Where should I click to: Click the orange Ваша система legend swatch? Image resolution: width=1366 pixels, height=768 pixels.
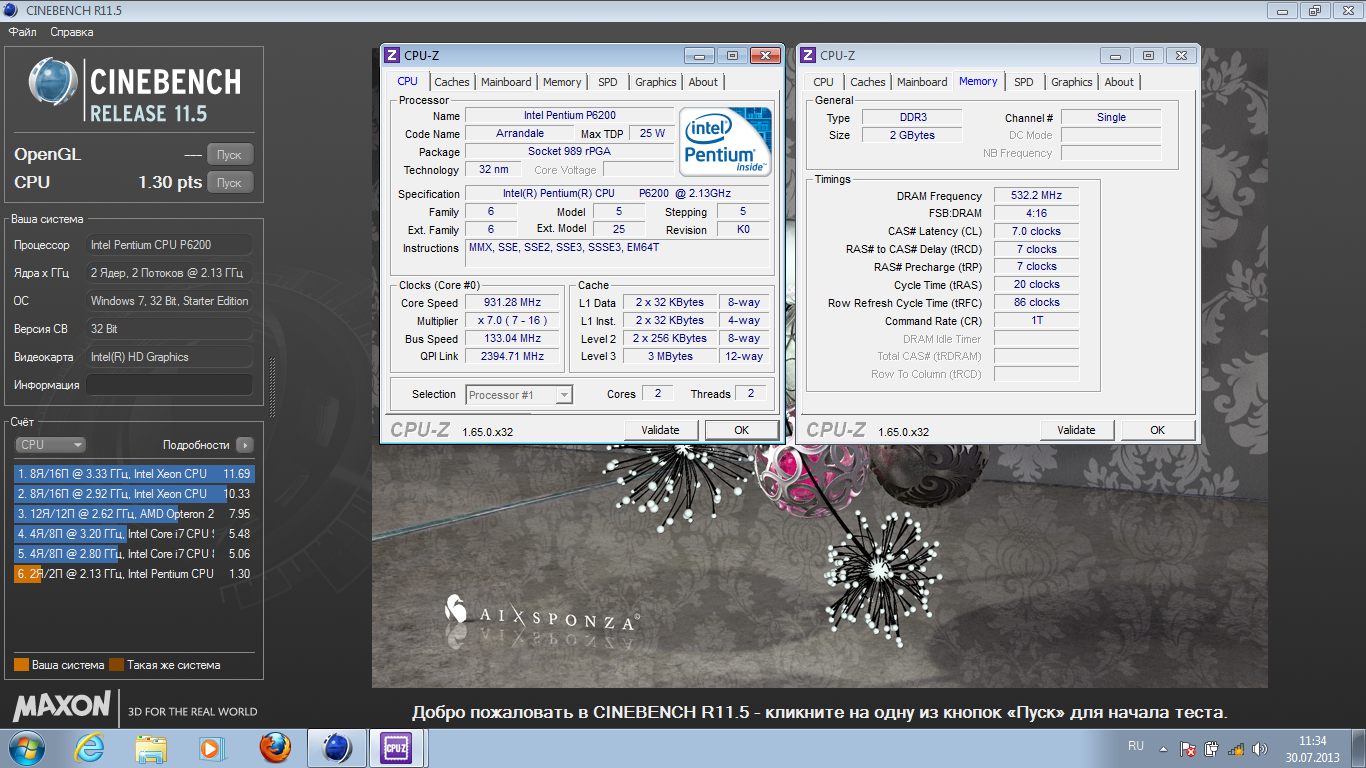coord(22,665)
